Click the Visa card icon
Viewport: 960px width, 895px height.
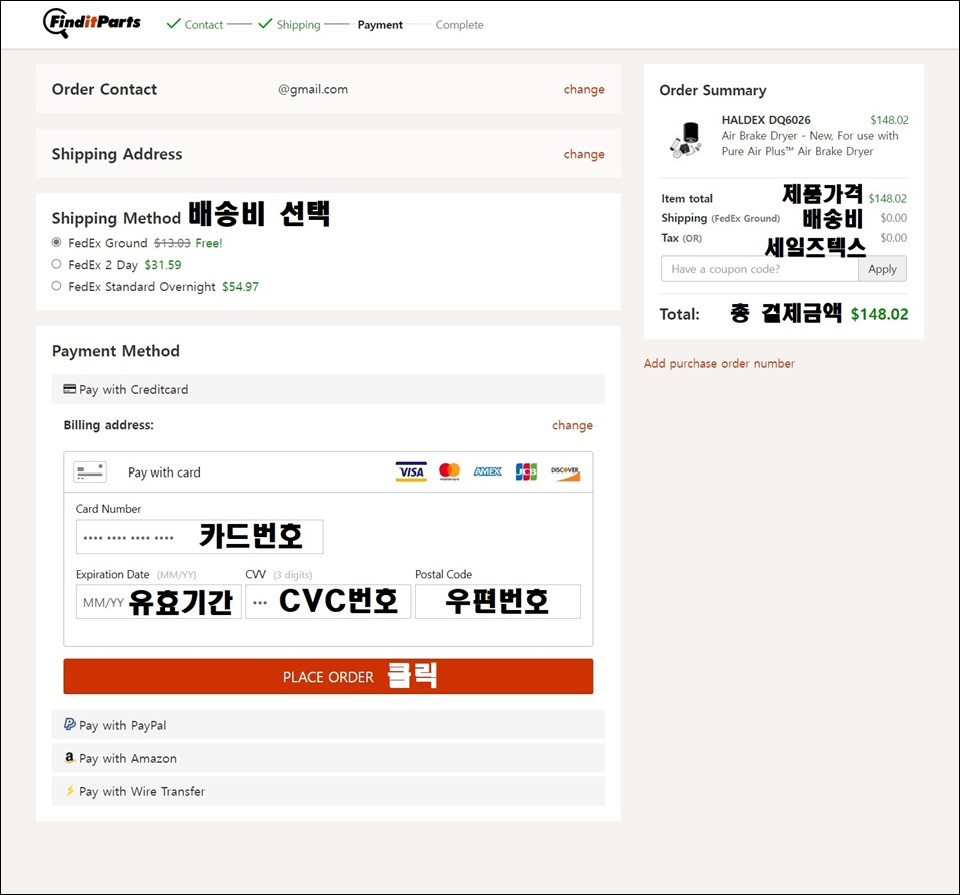pos(411,472)
